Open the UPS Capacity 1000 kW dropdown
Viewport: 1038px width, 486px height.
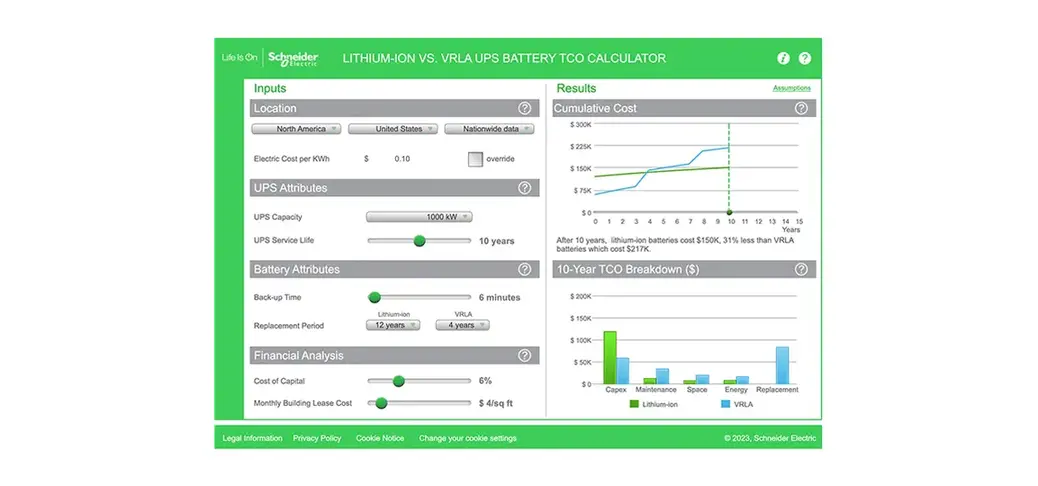[419, 217]
